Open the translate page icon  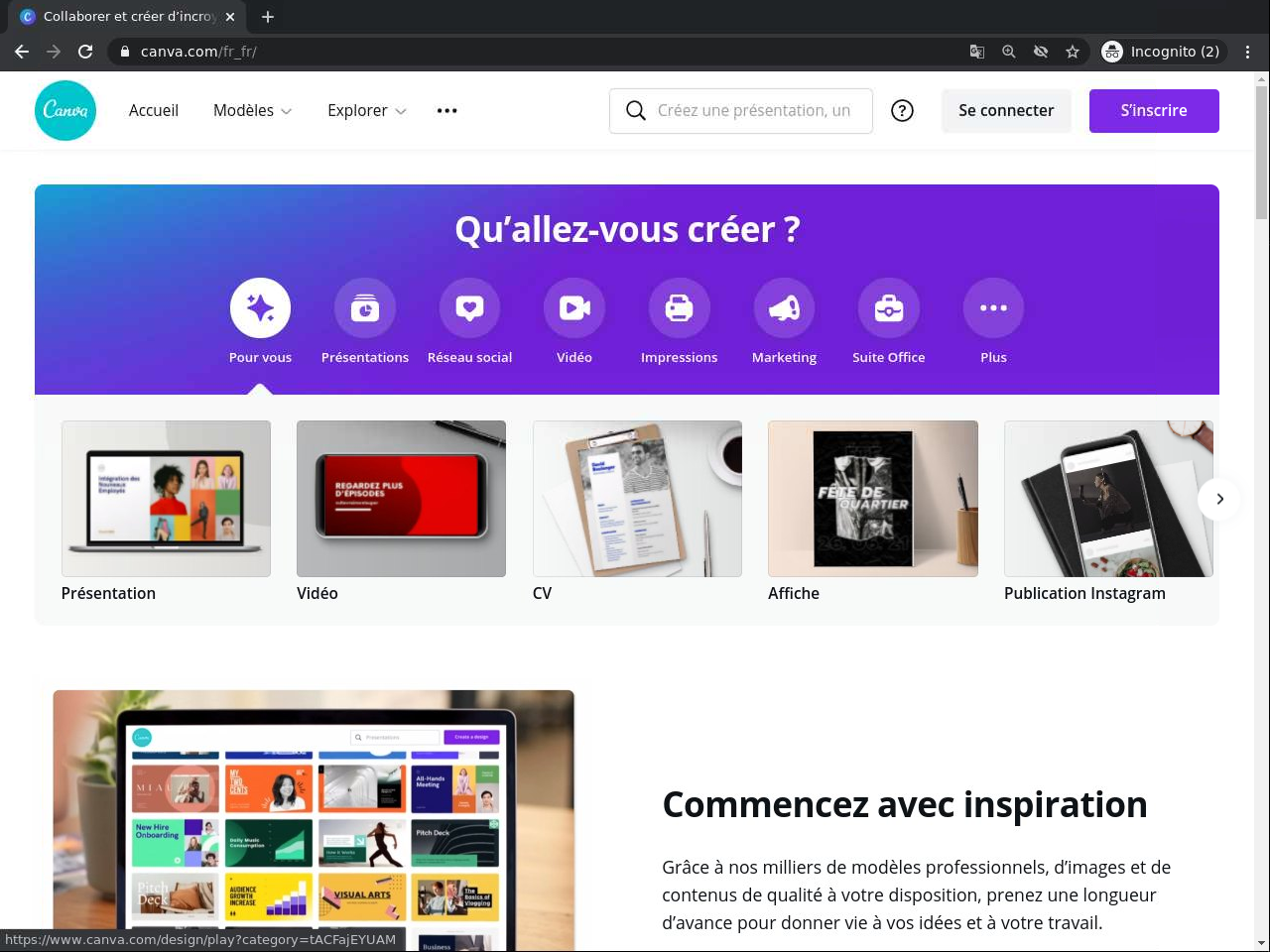[977, 52]
